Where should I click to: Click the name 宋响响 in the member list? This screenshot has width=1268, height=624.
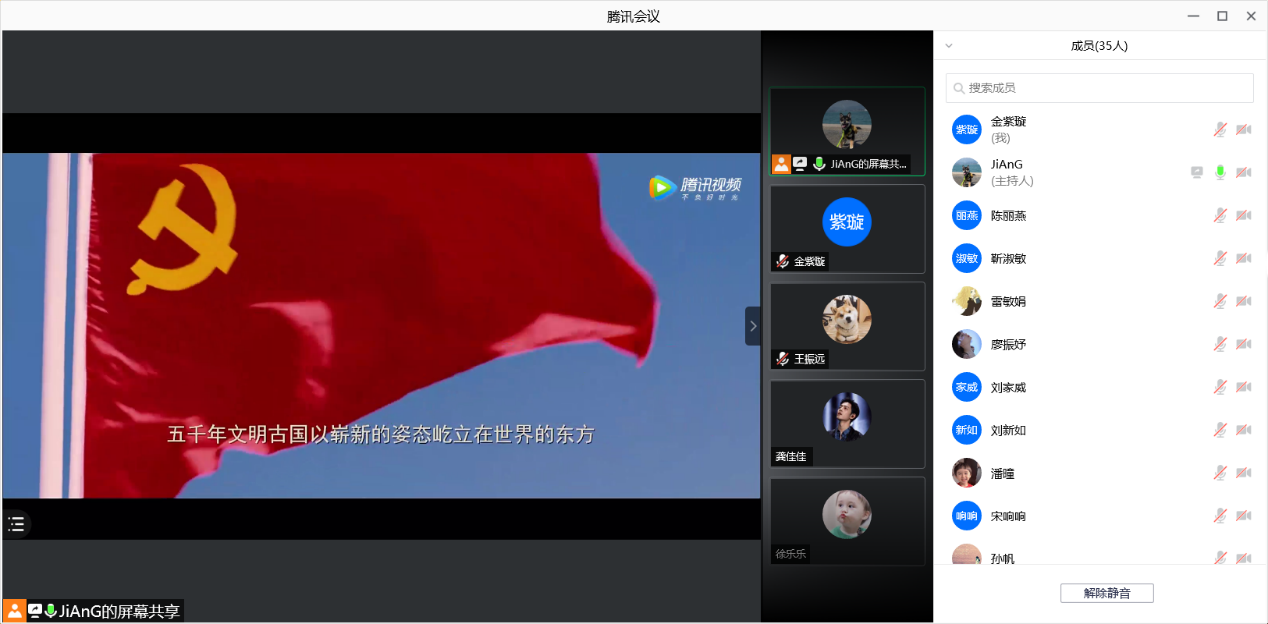pyautogui.click(x=1008, y=516)
